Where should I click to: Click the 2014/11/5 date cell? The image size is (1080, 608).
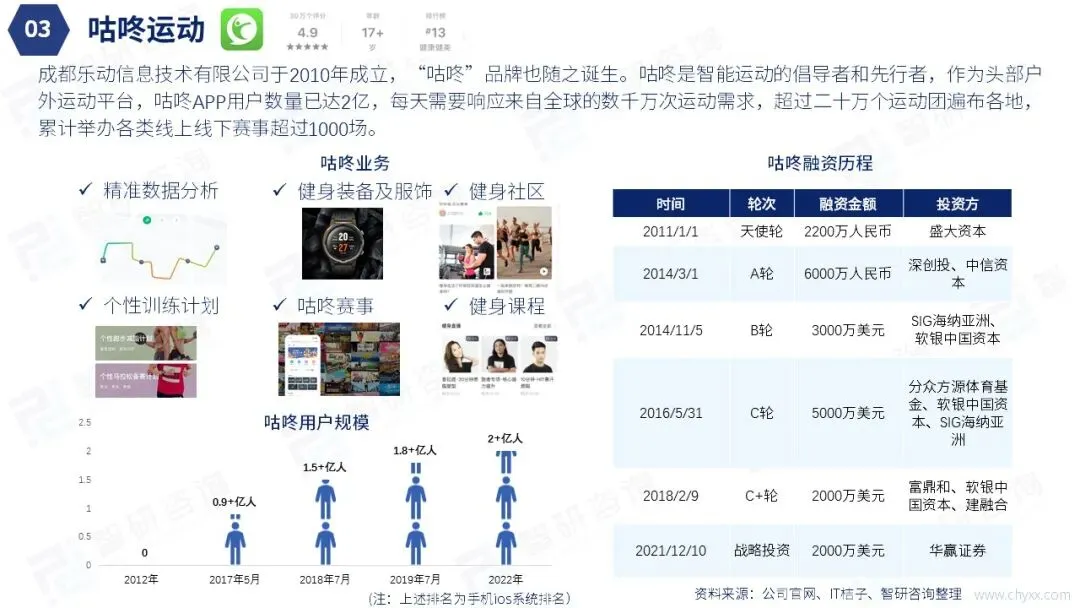tap(671, 331)
